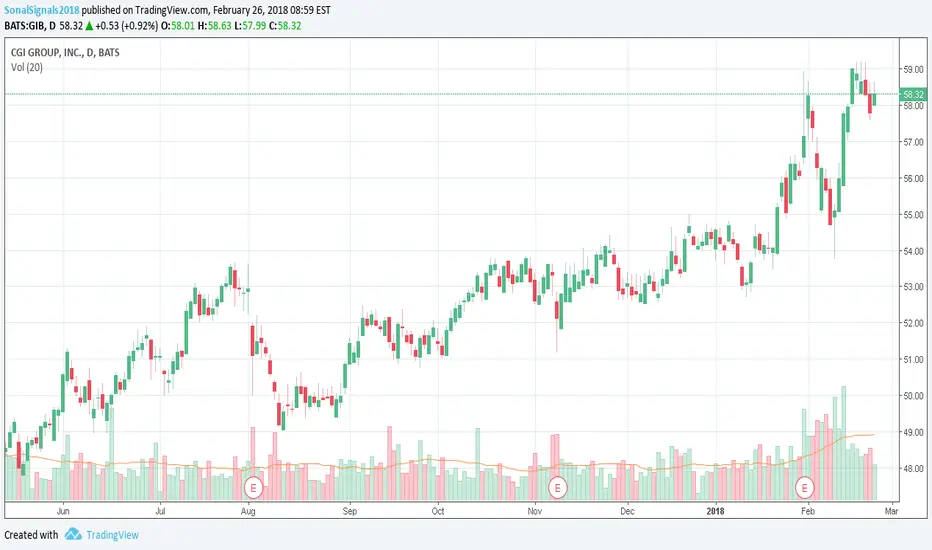Image resolution: width=932 pixels, height=550 pixels.
Task: Click the +0.53 (+0.92%) change value
Action: (x=127, y=26)
